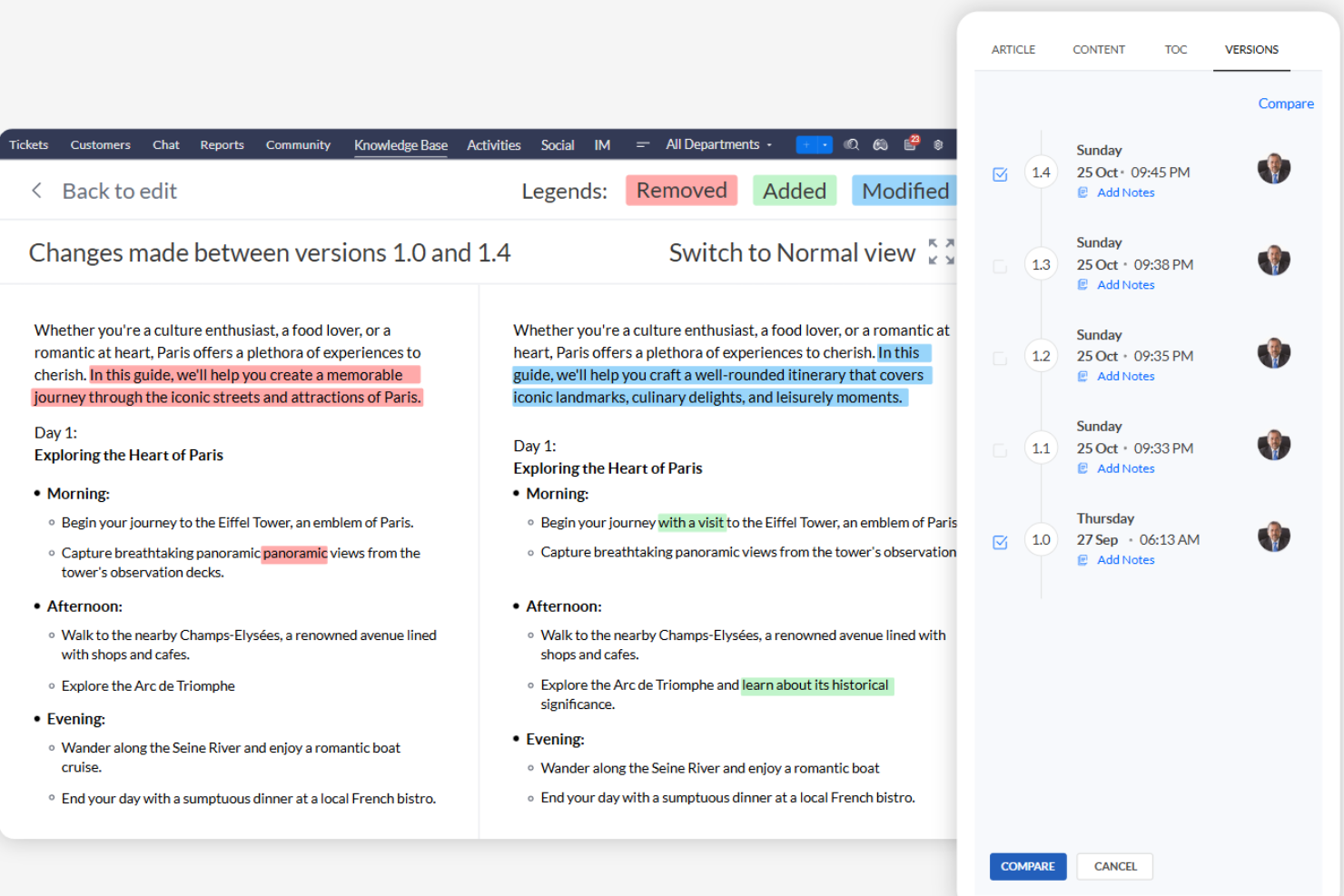1344x896 pixels.
Task: Click the back arrow beside Back to edit
Action: (x=36, y=191)
